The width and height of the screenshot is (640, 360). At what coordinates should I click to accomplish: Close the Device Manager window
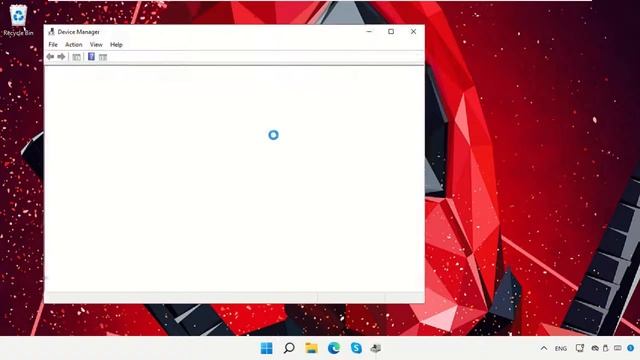pyautogui.click(x=413, y=31)
